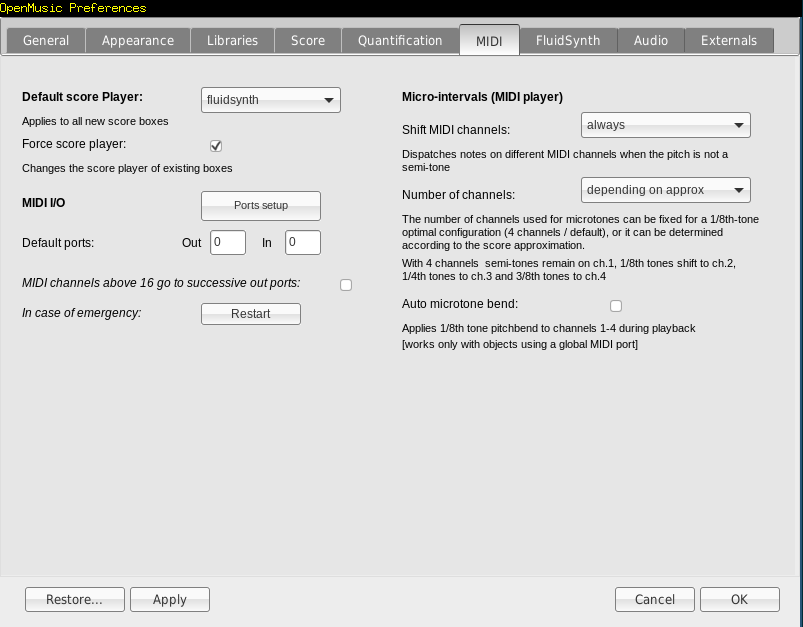Open the Audio tab
The image size is (803, 627).
click(651, 40)
